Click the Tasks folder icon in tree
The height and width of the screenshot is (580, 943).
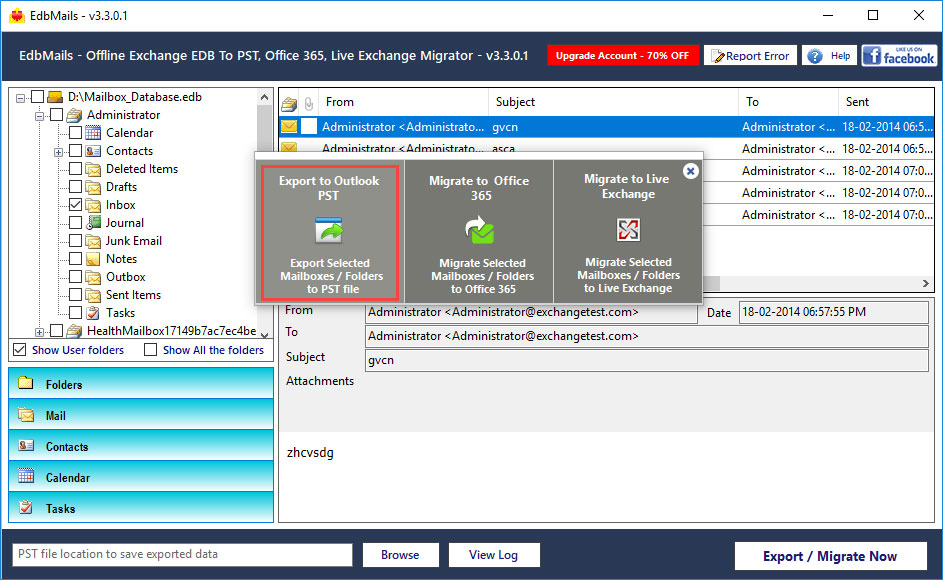tap(93, 313)
